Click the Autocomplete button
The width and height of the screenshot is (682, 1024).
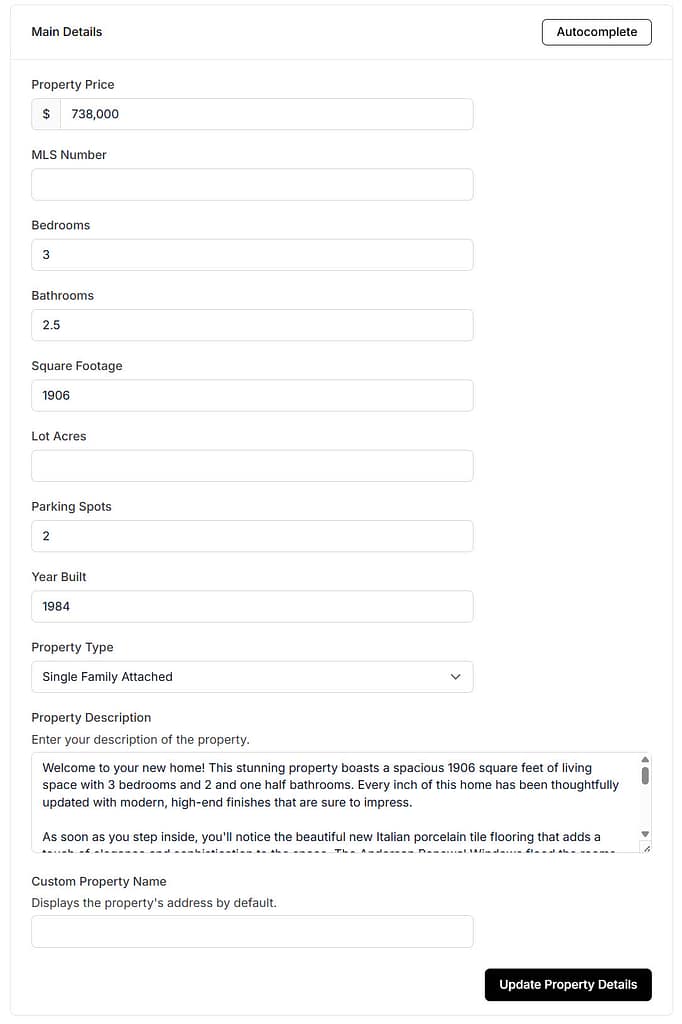click(x=596, y=31)
